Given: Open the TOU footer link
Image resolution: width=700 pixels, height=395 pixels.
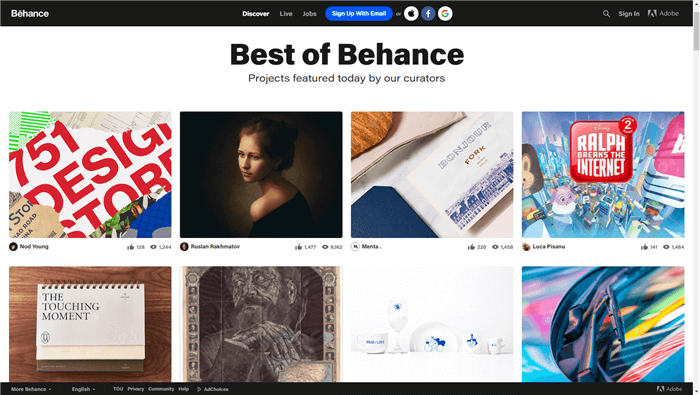Looking at the screenshot, I should point(118,389).
